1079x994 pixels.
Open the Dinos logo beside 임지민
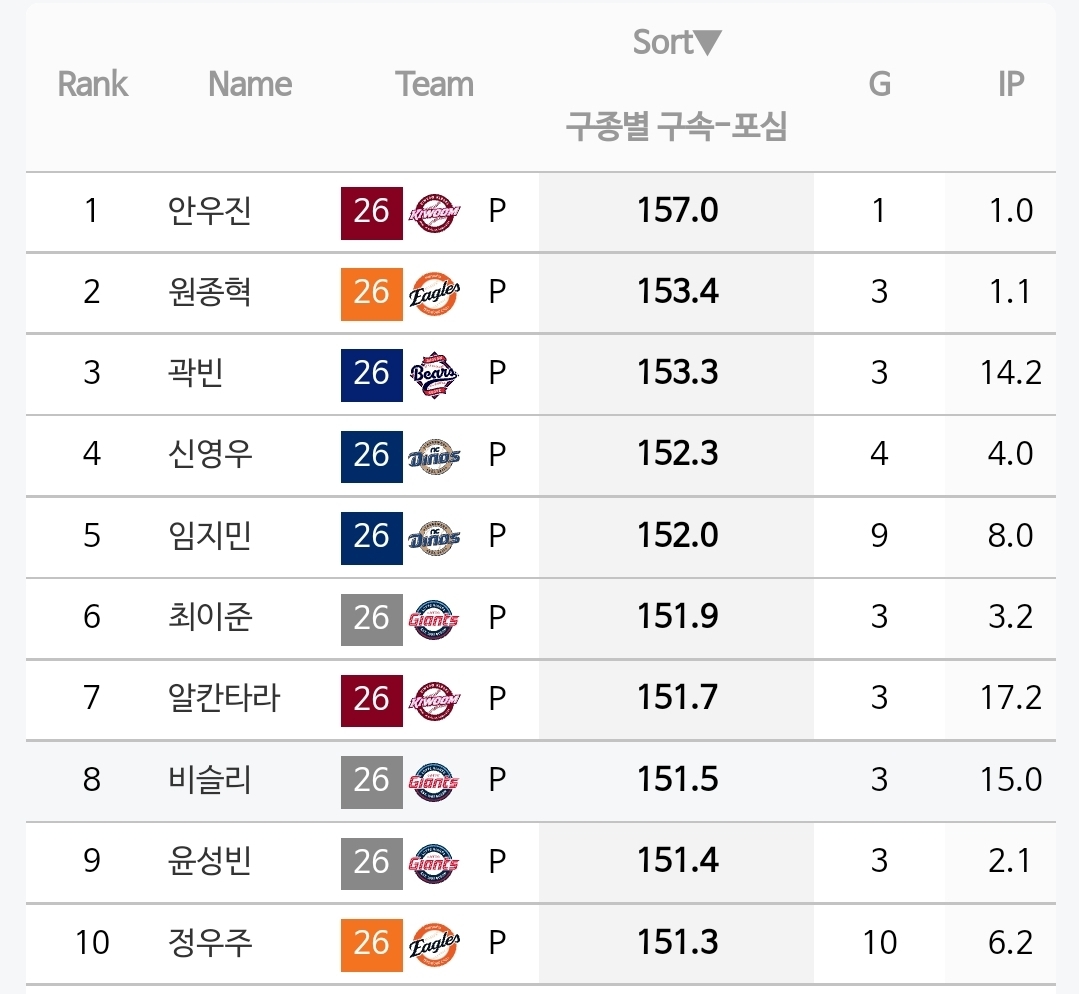[x=435, y=537]
